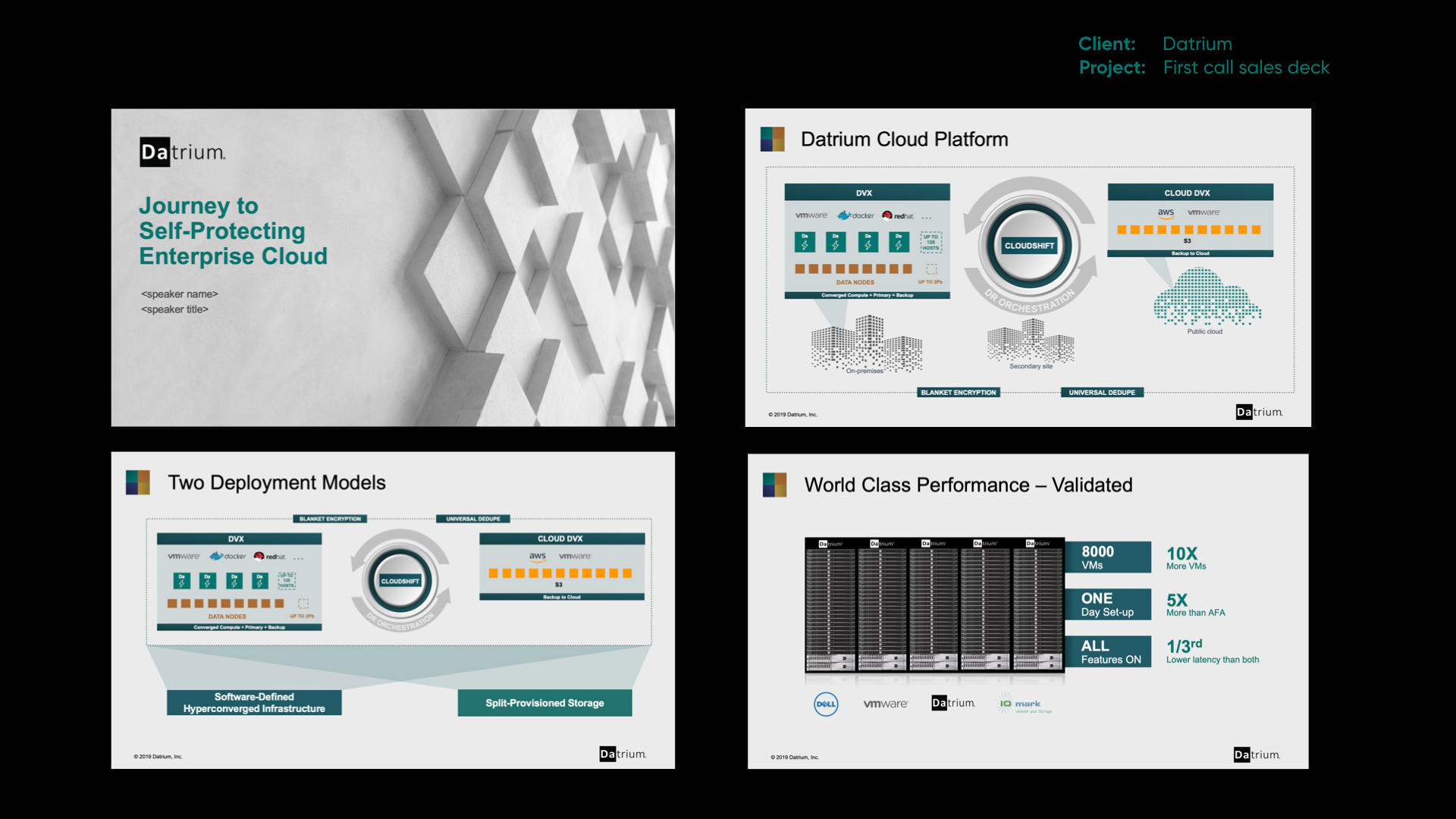Image resolution: width=1456 pixels, height=819 pixels.
Task: Click colored square beside World Class Performance
Action: pyautogui.click(x=774, y=485)
